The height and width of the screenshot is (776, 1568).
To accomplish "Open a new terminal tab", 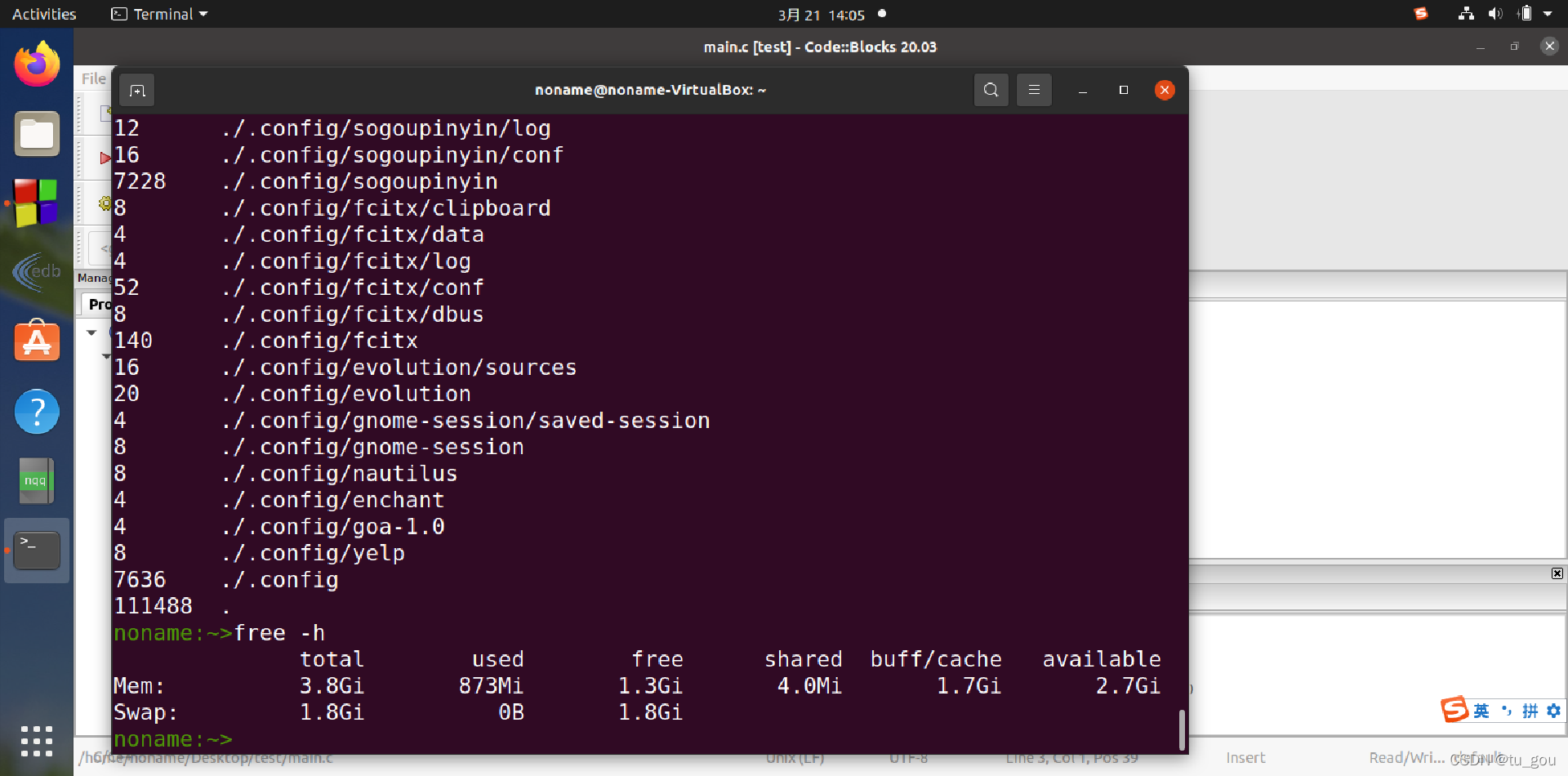I will click(137, 90).
